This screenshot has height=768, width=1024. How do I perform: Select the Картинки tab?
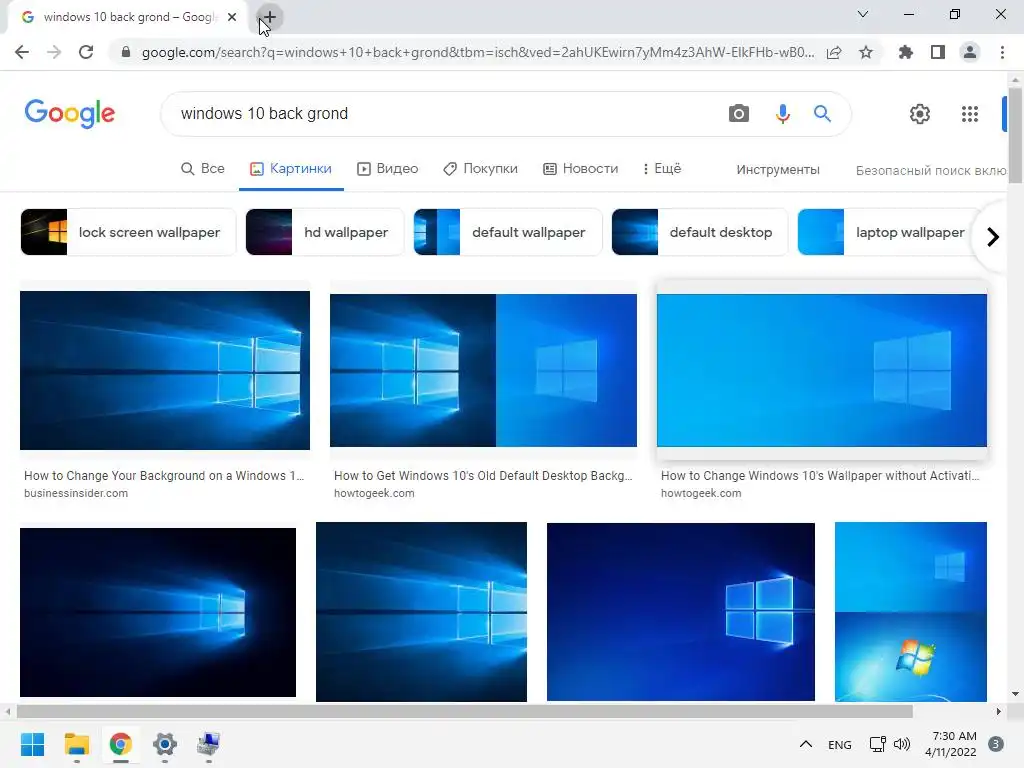(291, 168)
